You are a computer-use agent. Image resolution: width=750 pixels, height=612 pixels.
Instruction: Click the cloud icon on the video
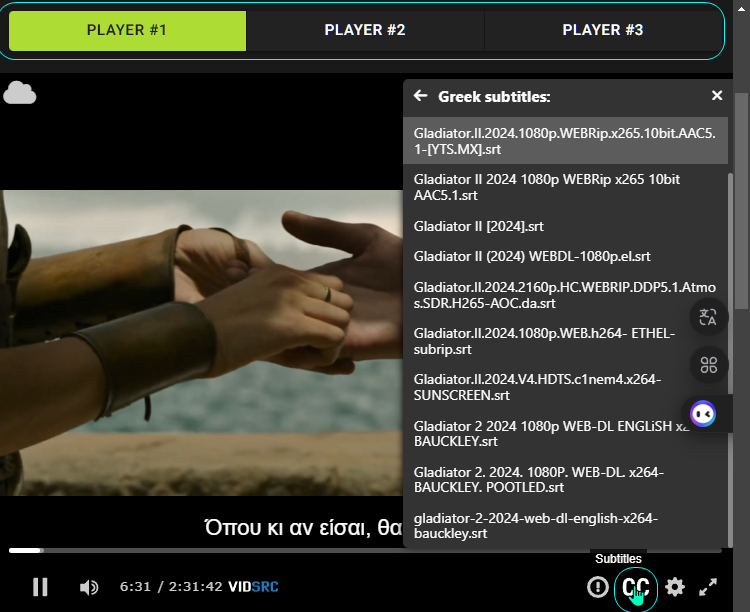[x=20, y=93]
